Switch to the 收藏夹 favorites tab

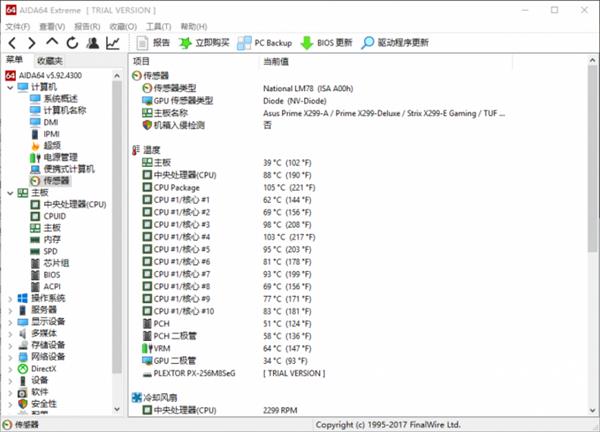[x=49, y=60]
